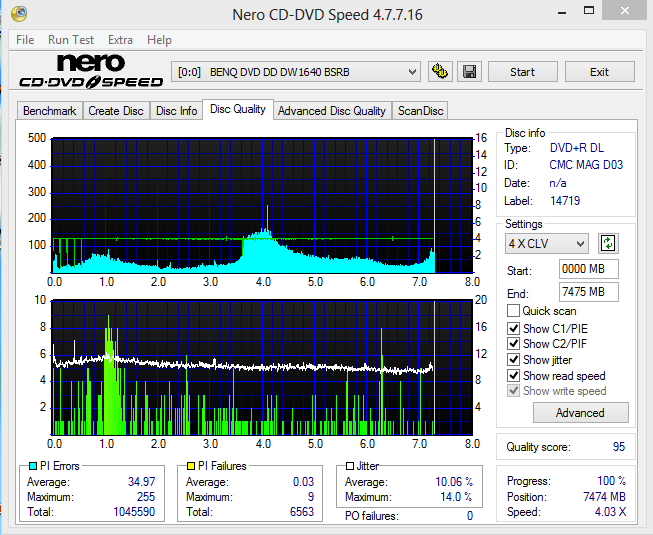Click the PI Failures and jitter graph
The height and width of the screenshot is (535, 653).
(262, 368)
